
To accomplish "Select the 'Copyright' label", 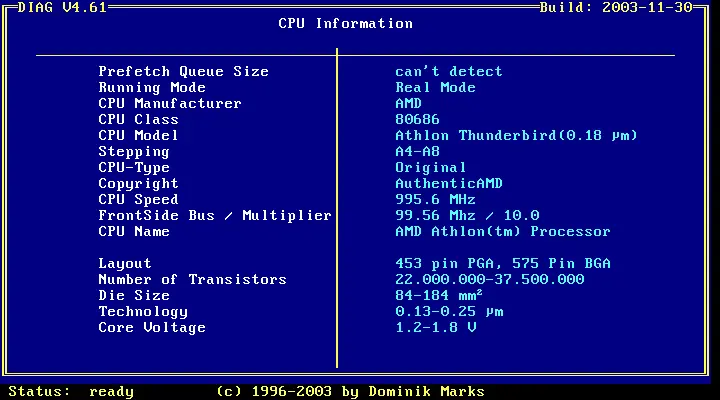I will tap(138, 184).
